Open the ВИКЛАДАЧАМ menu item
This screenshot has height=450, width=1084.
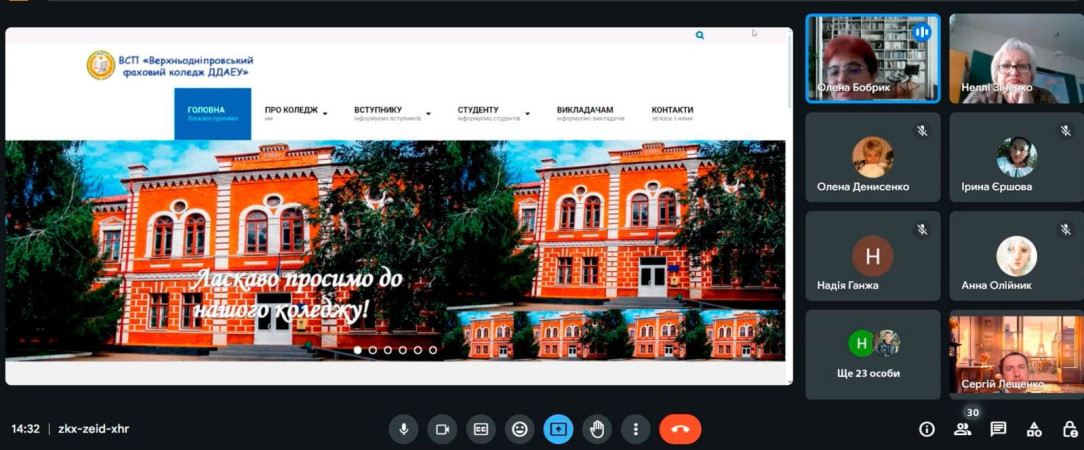585,112
